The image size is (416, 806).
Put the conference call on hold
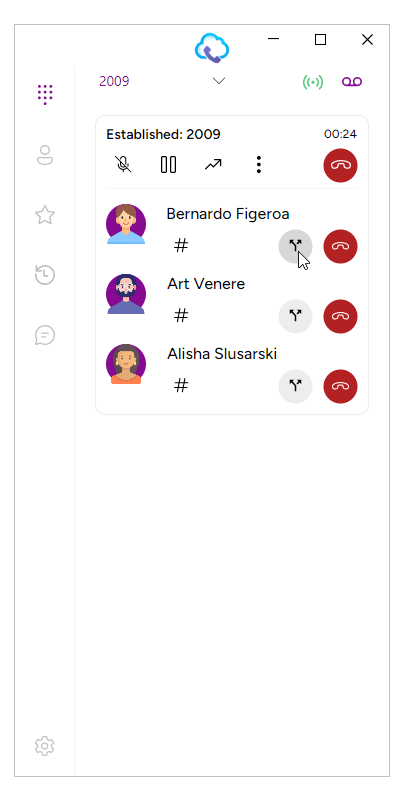click(168, 164)
